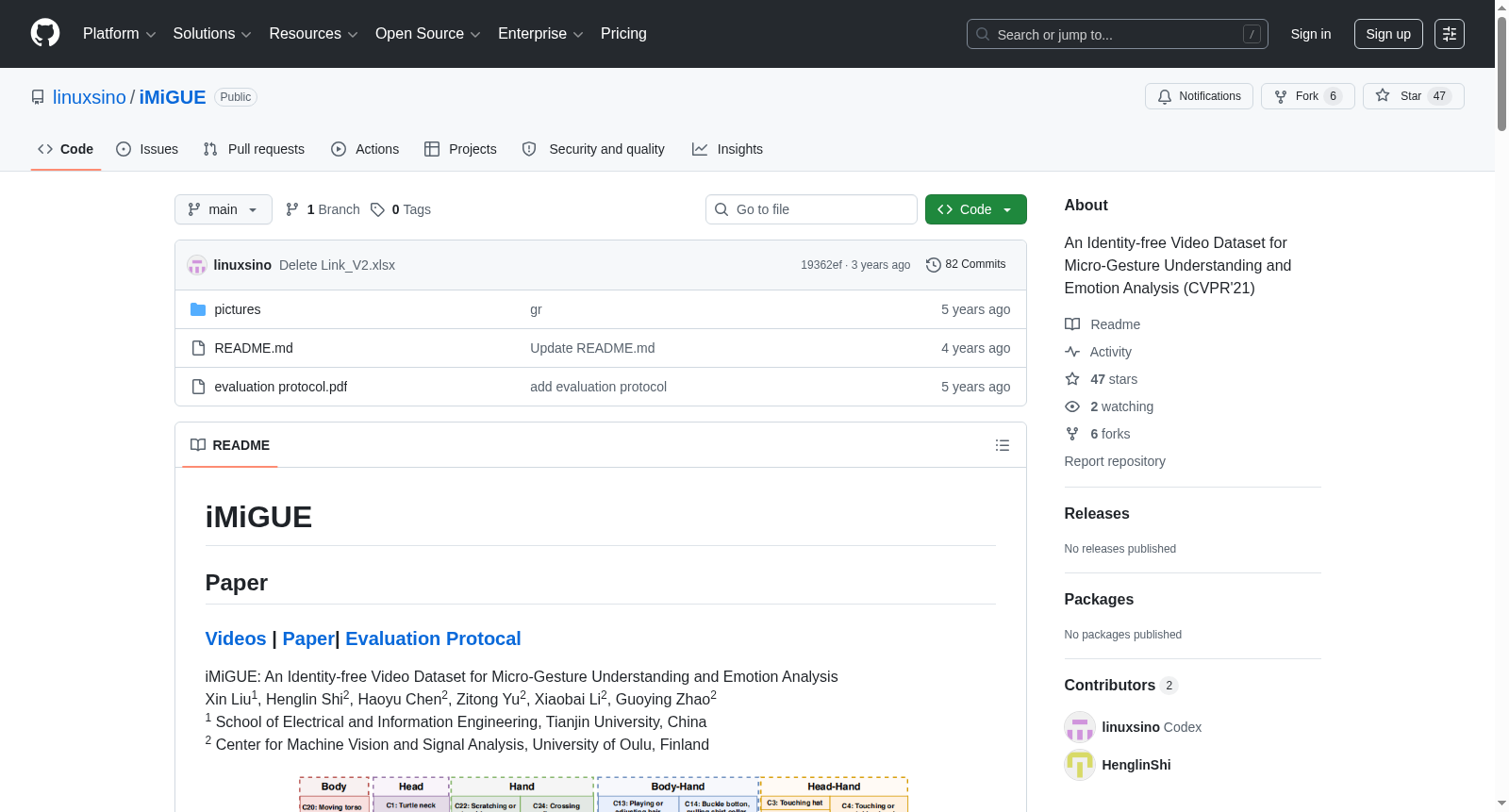Image resolution: width=1509 pixels, height=812 pixels.
Task: Click the linuxsino commit author avatar
Action: click(197, 265)
